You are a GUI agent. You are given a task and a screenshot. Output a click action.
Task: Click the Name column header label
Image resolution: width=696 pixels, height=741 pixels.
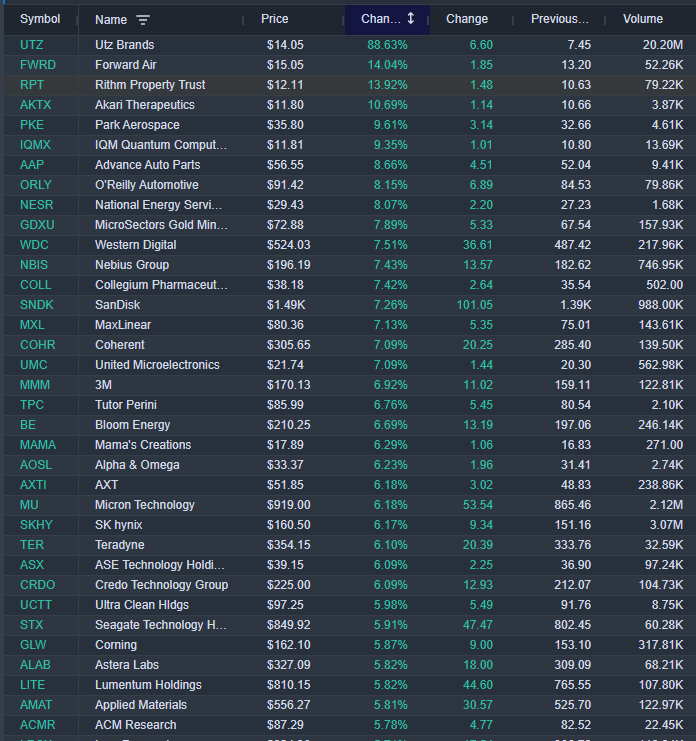click(x=111, y=20)
